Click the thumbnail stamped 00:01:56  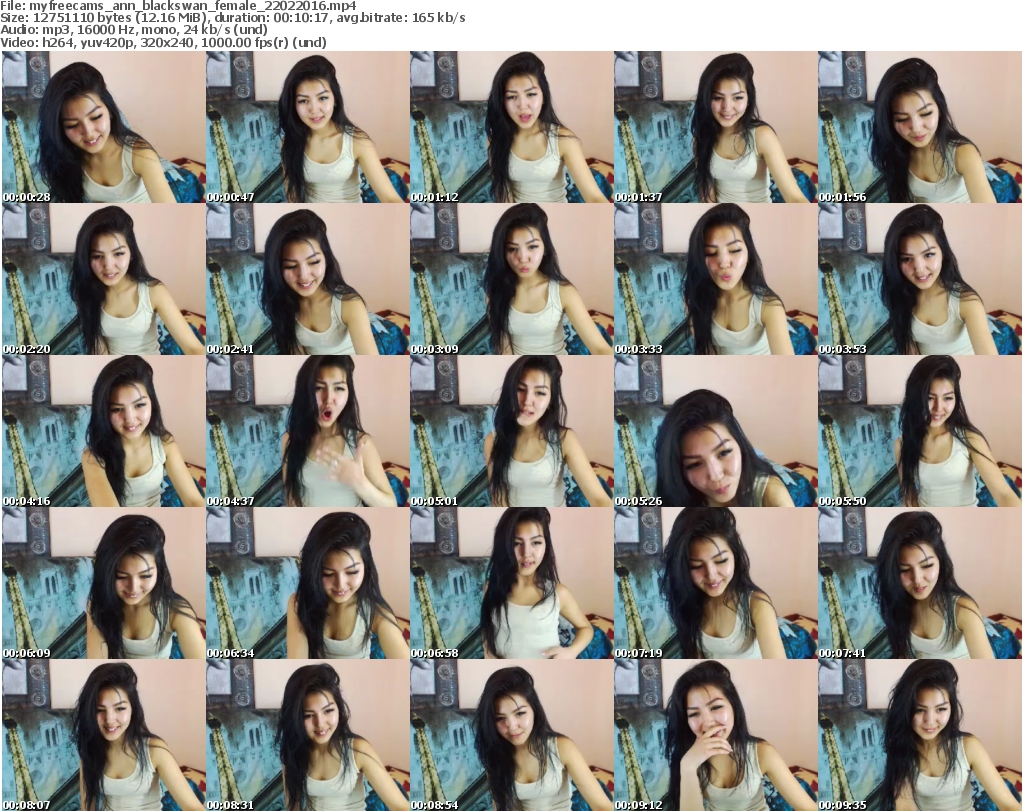pyautogui.click(x=920, y=127)
